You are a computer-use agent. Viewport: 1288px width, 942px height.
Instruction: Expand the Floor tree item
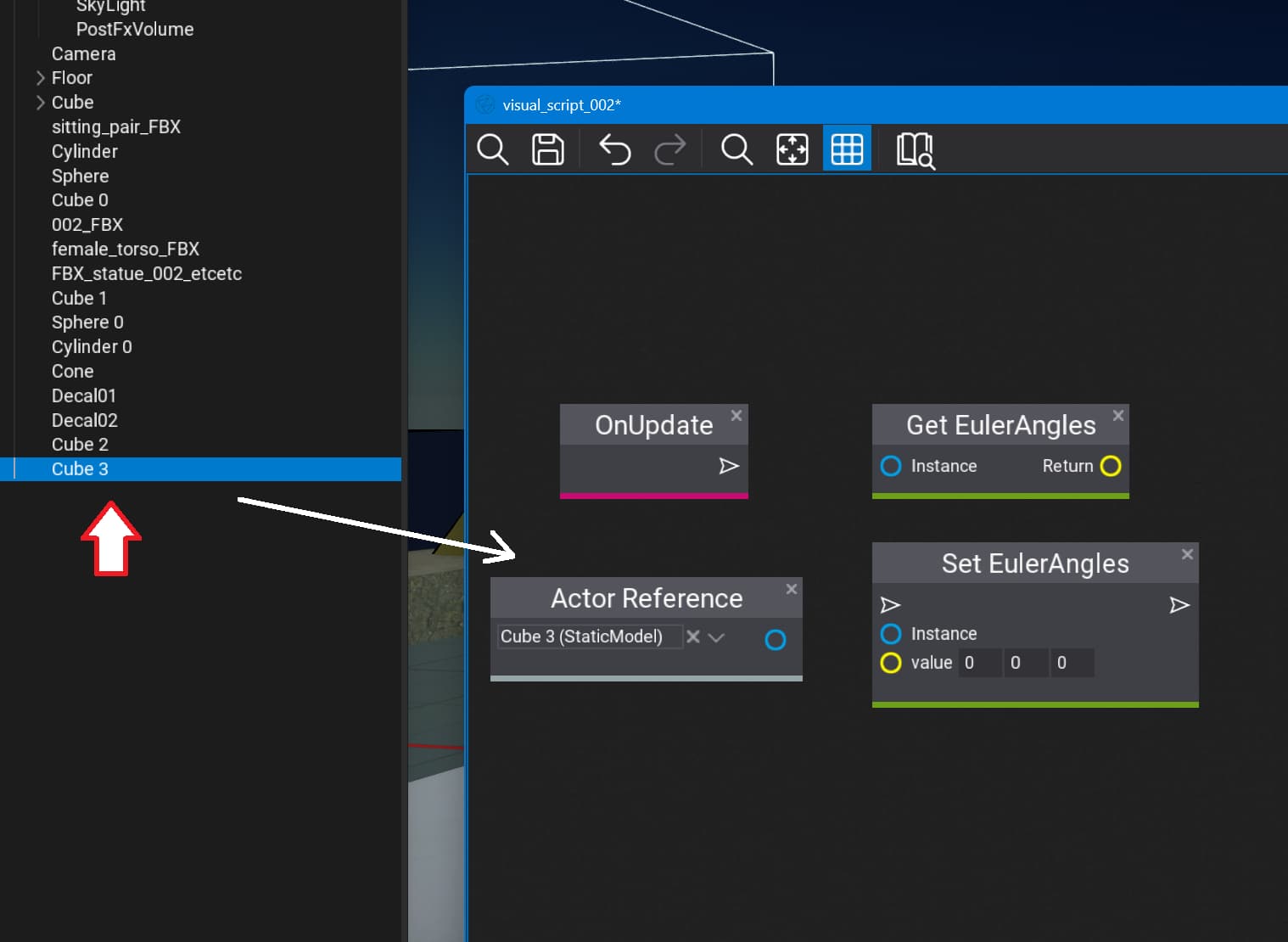pos(40,78)
